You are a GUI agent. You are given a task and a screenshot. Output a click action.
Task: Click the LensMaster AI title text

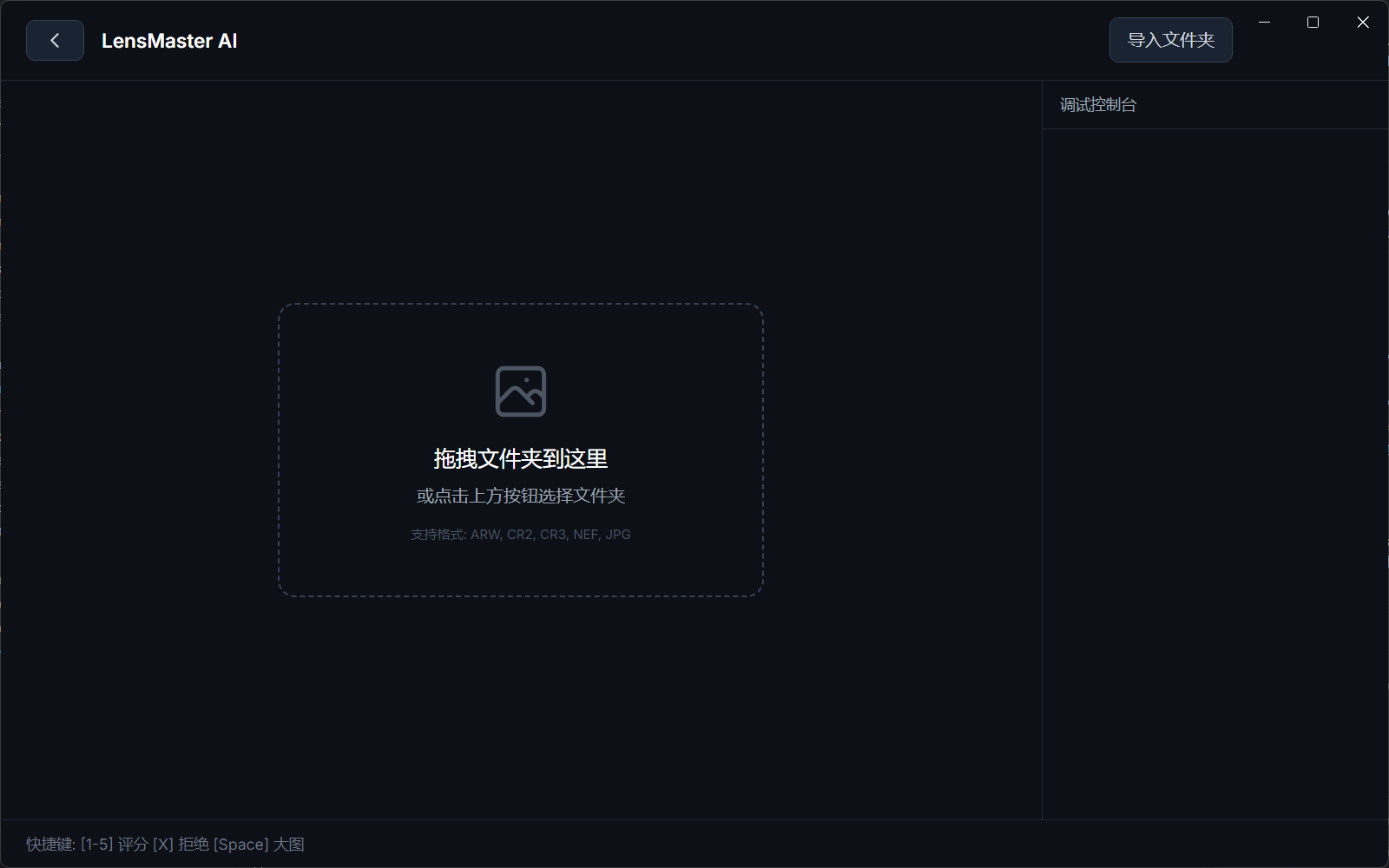169,41
